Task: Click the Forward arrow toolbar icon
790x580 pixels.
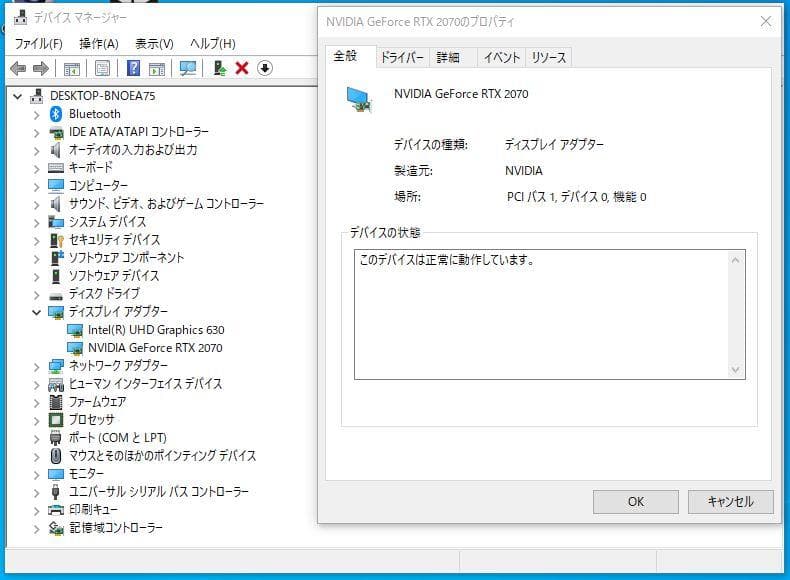Action: click(x=41, y=68)
